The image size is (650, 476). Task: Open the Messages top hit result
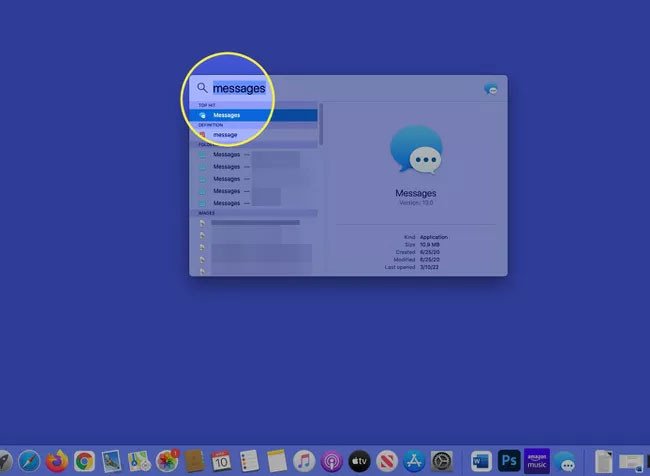[254, 115]
